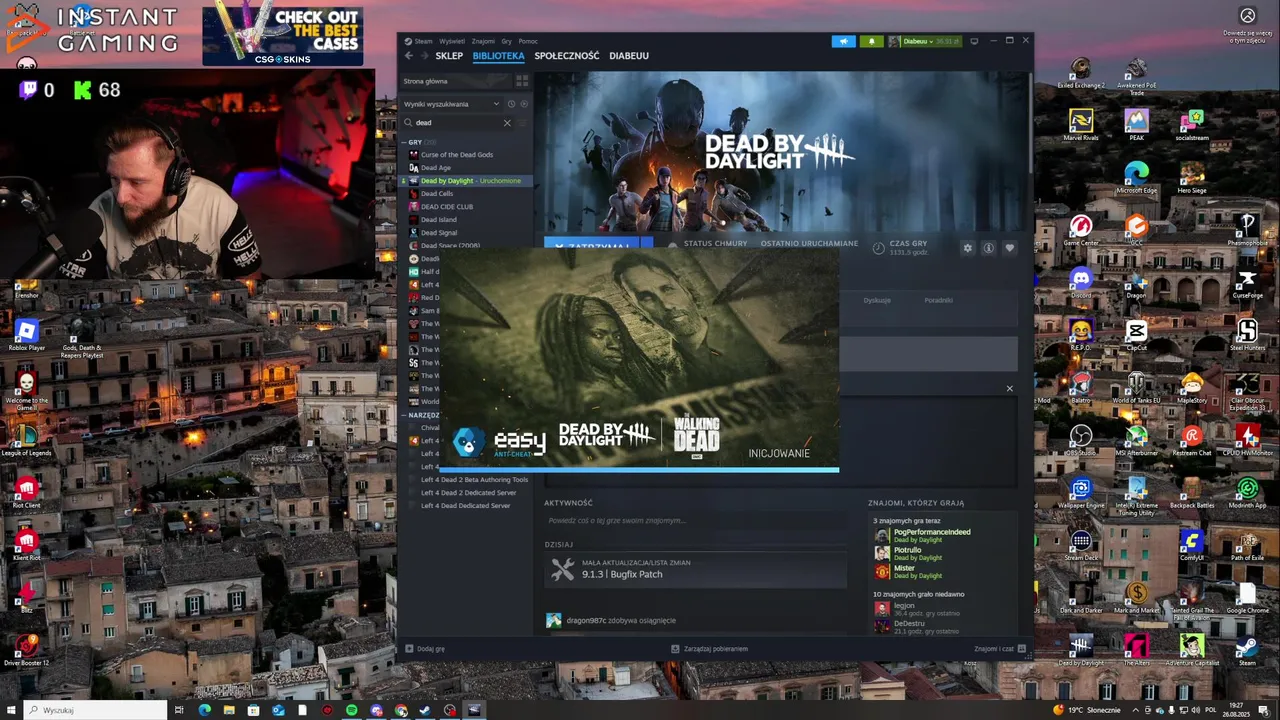This screenshot has width=1280, height=720.
Task: Click the library search field
Action: (457, 123)
